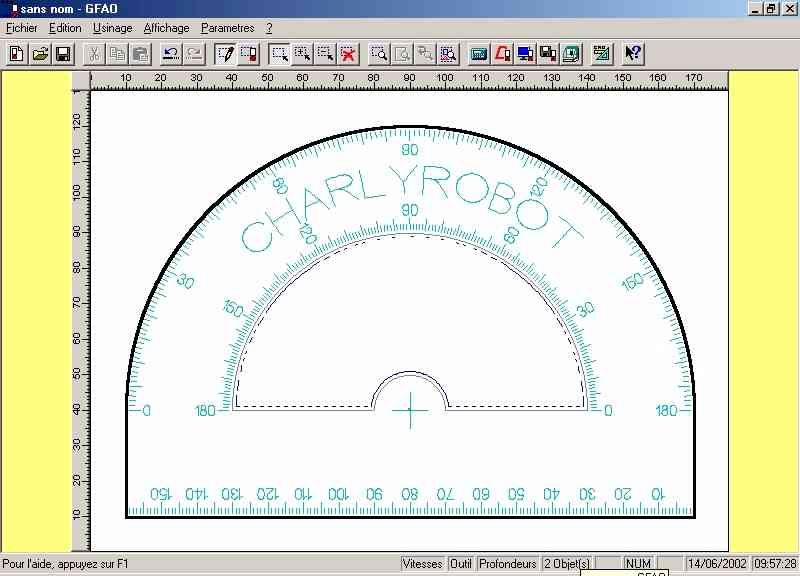Open the Usinage menu
This screenshot has width=800, height=576.
(113, 28)
